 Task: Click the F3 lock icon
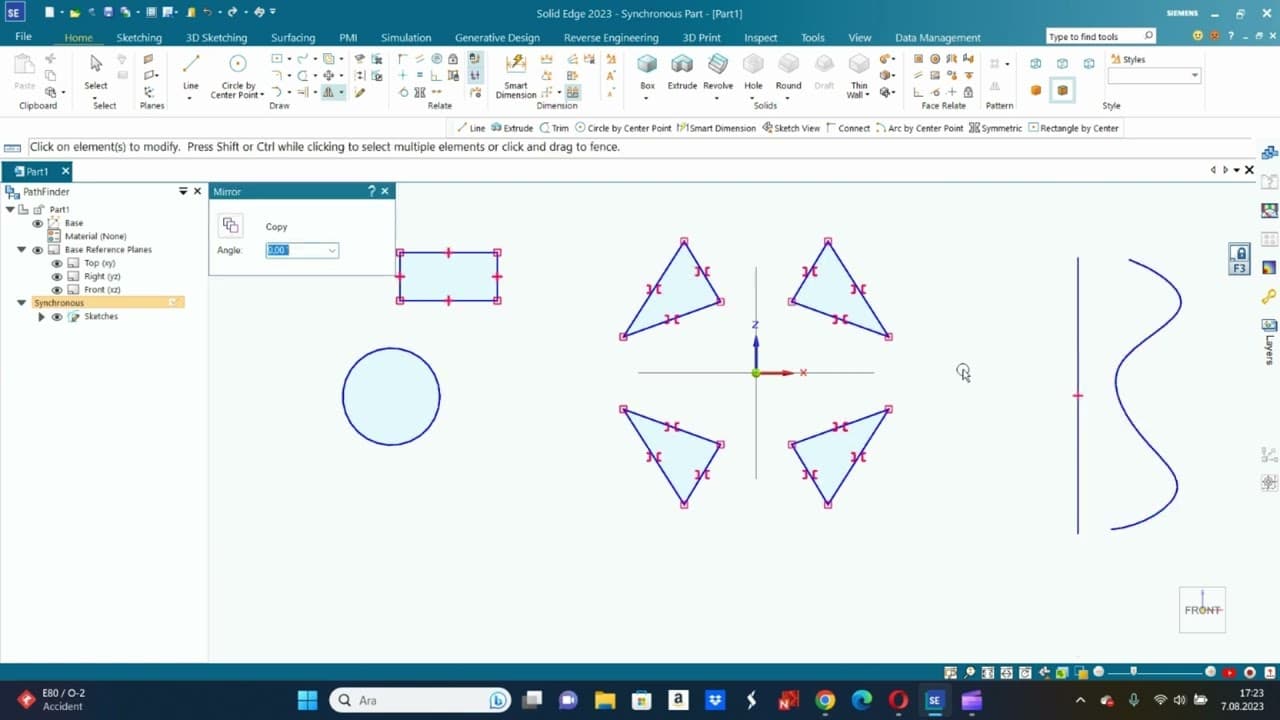click(1240, 259)
